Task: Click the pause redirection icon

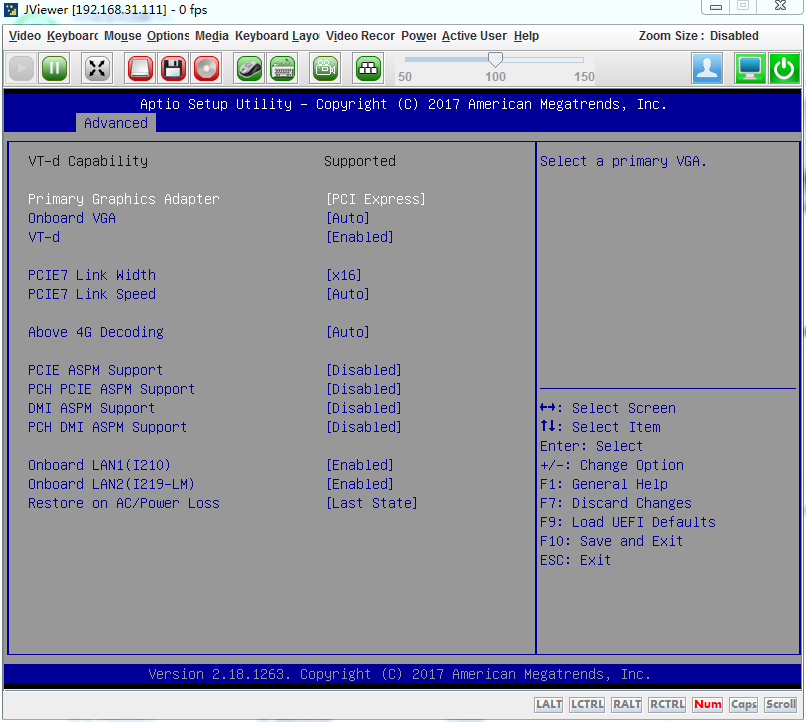Action: click(x=54, y=68)
